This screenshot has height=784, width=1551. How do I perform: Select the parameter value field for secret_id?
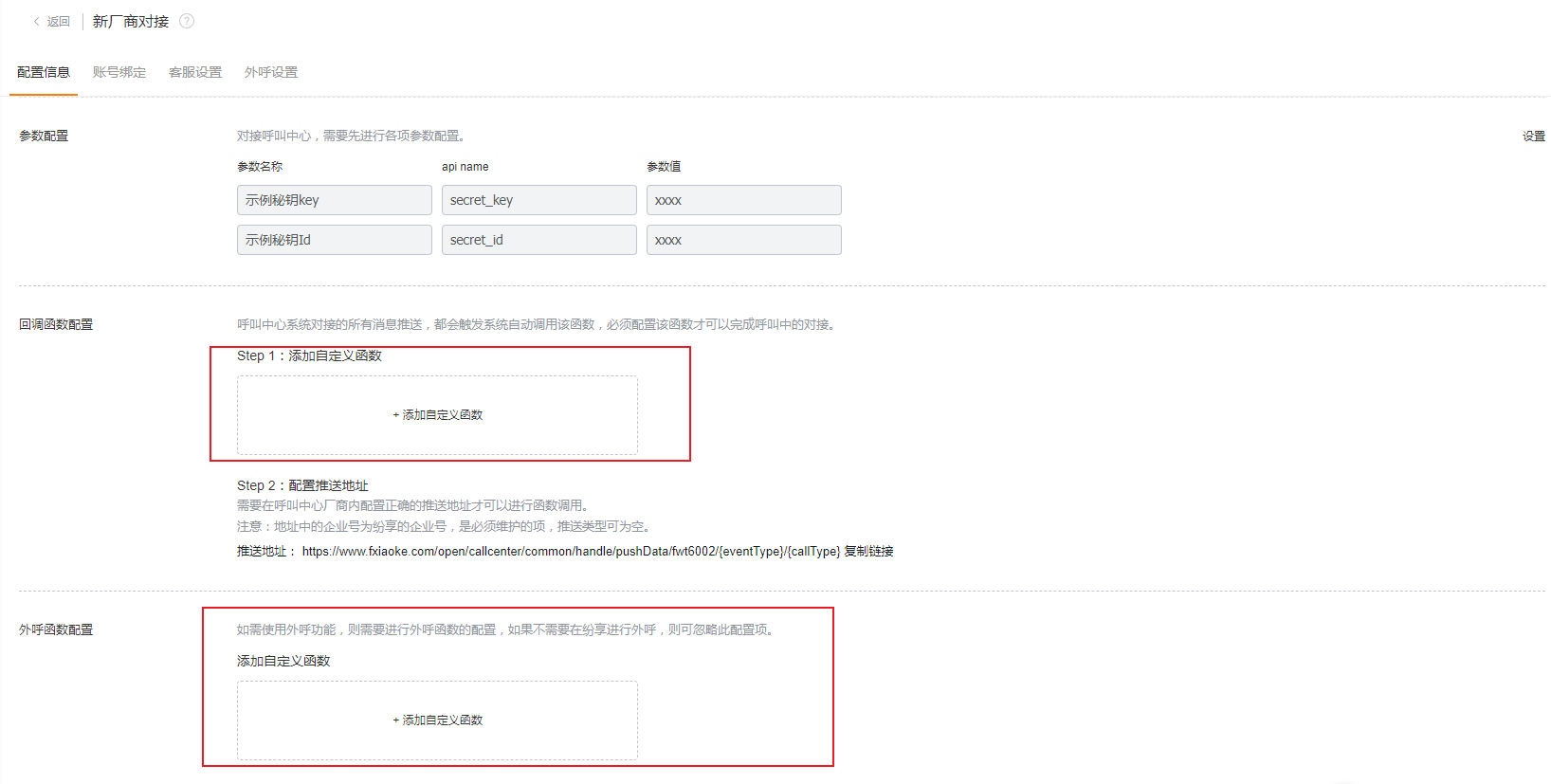click(743, 240)
